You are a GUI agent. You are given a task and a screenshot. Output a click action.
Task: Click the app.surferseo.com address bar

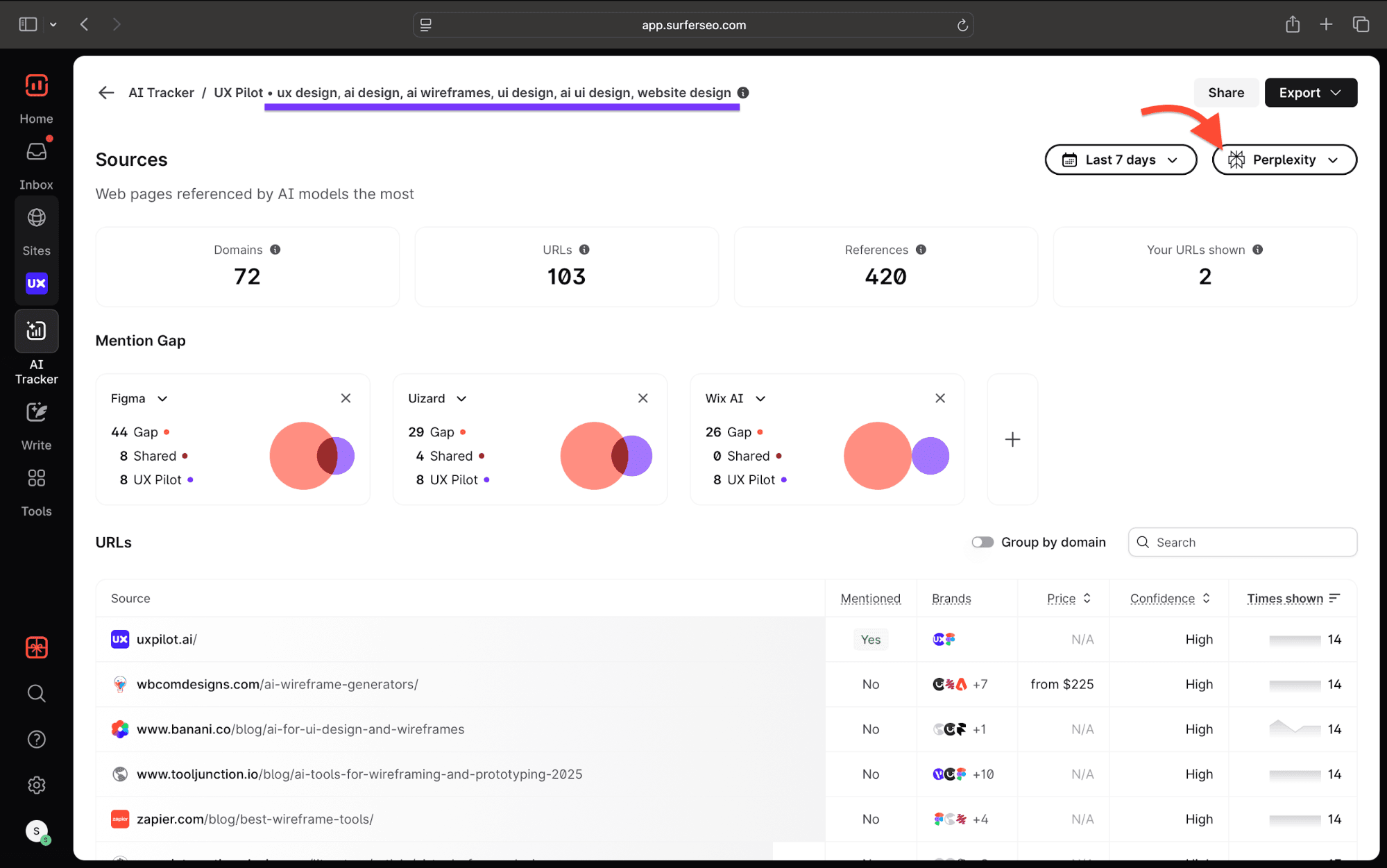(x=693, y=25)
